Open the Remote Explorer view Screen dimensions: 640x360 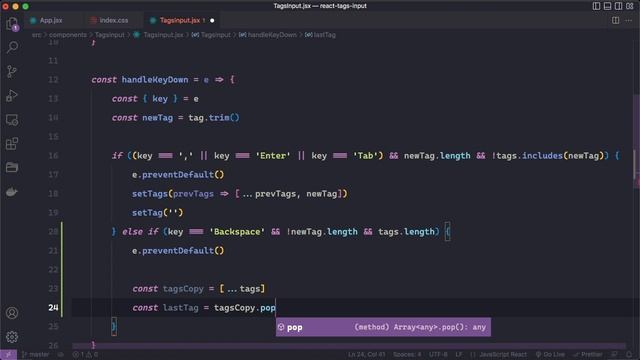[x=12, y=120]
